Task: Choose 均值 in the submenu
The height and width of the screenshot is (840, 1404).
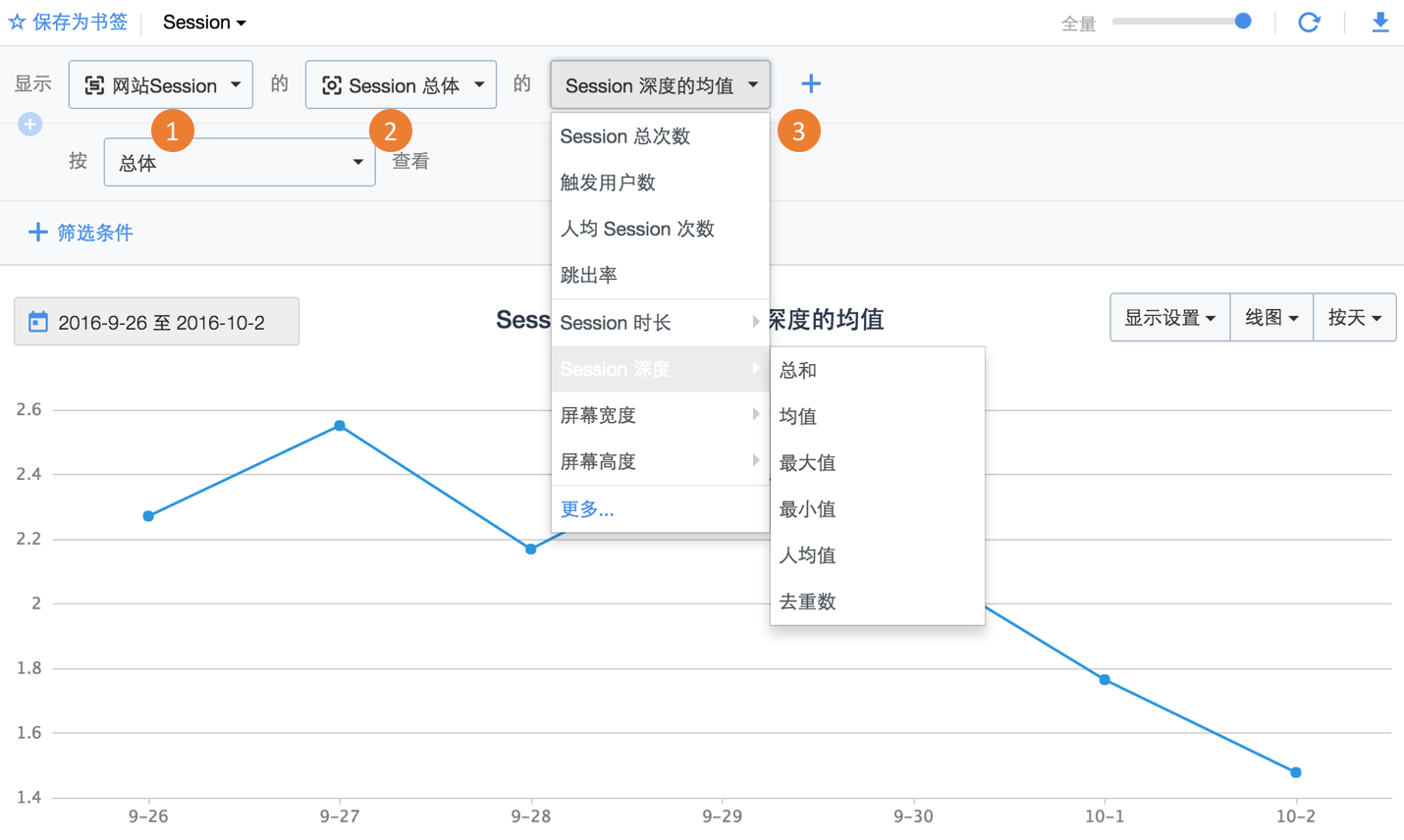Action: tap(798, 416)
